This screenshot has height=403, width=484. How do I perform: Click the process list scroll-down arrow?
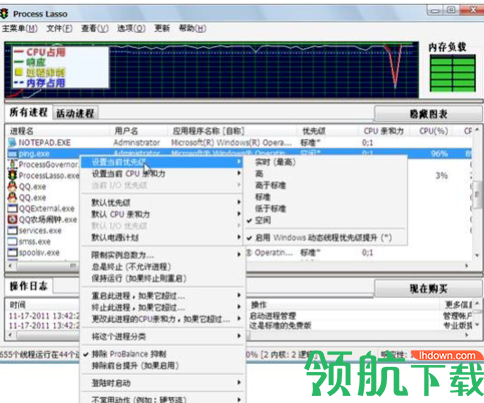coord(477,255)
